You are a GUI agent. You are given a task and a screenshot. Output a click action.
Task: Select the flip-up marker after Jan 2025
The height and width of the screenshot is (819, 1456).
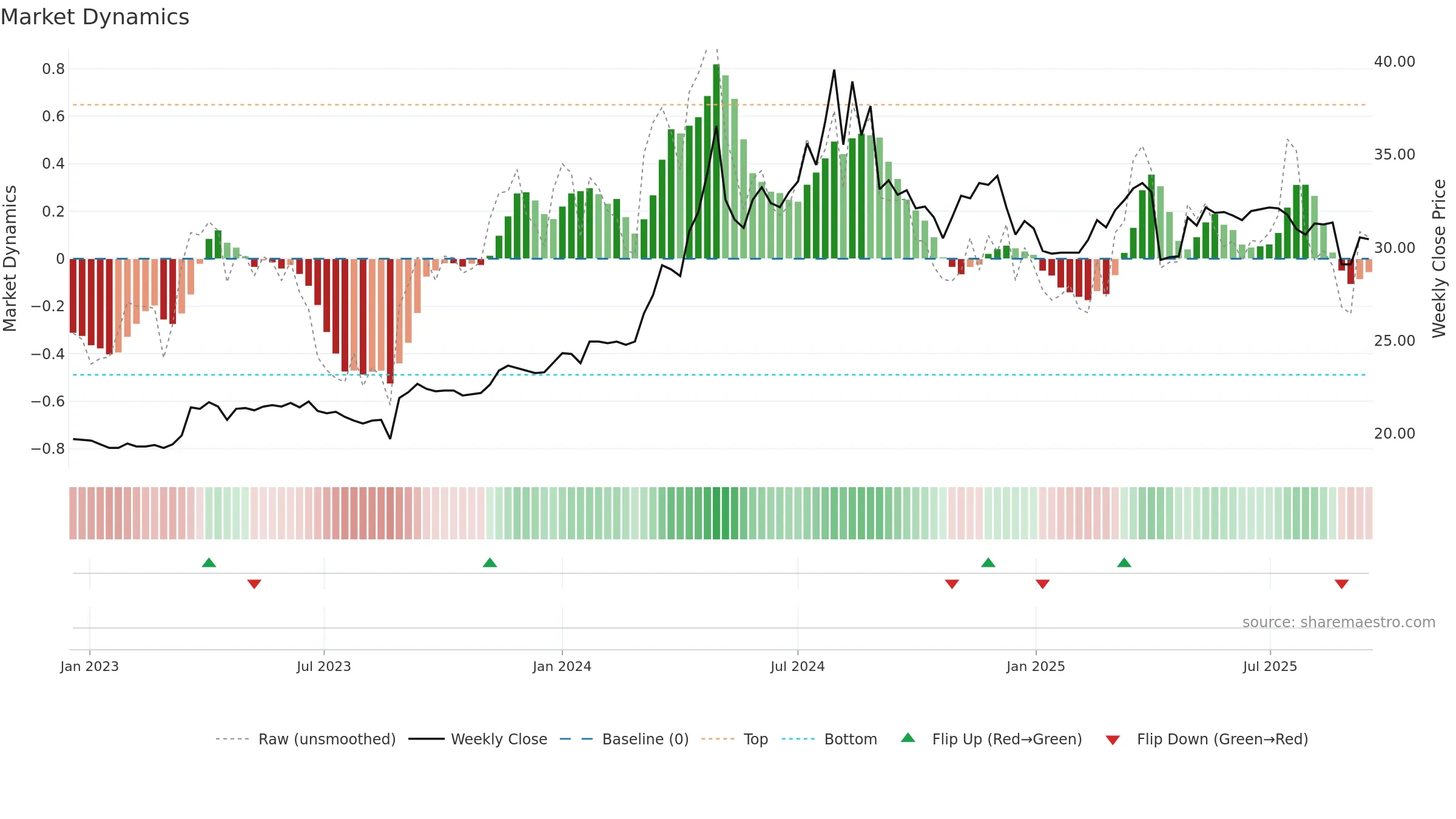click(x=1124, y=562)
